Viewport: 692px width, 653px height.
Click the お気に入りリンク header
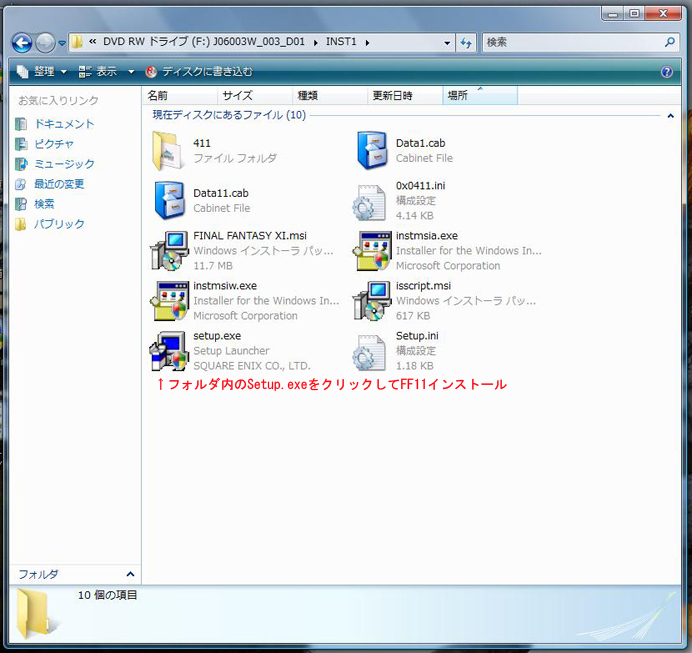coord(58,101)
